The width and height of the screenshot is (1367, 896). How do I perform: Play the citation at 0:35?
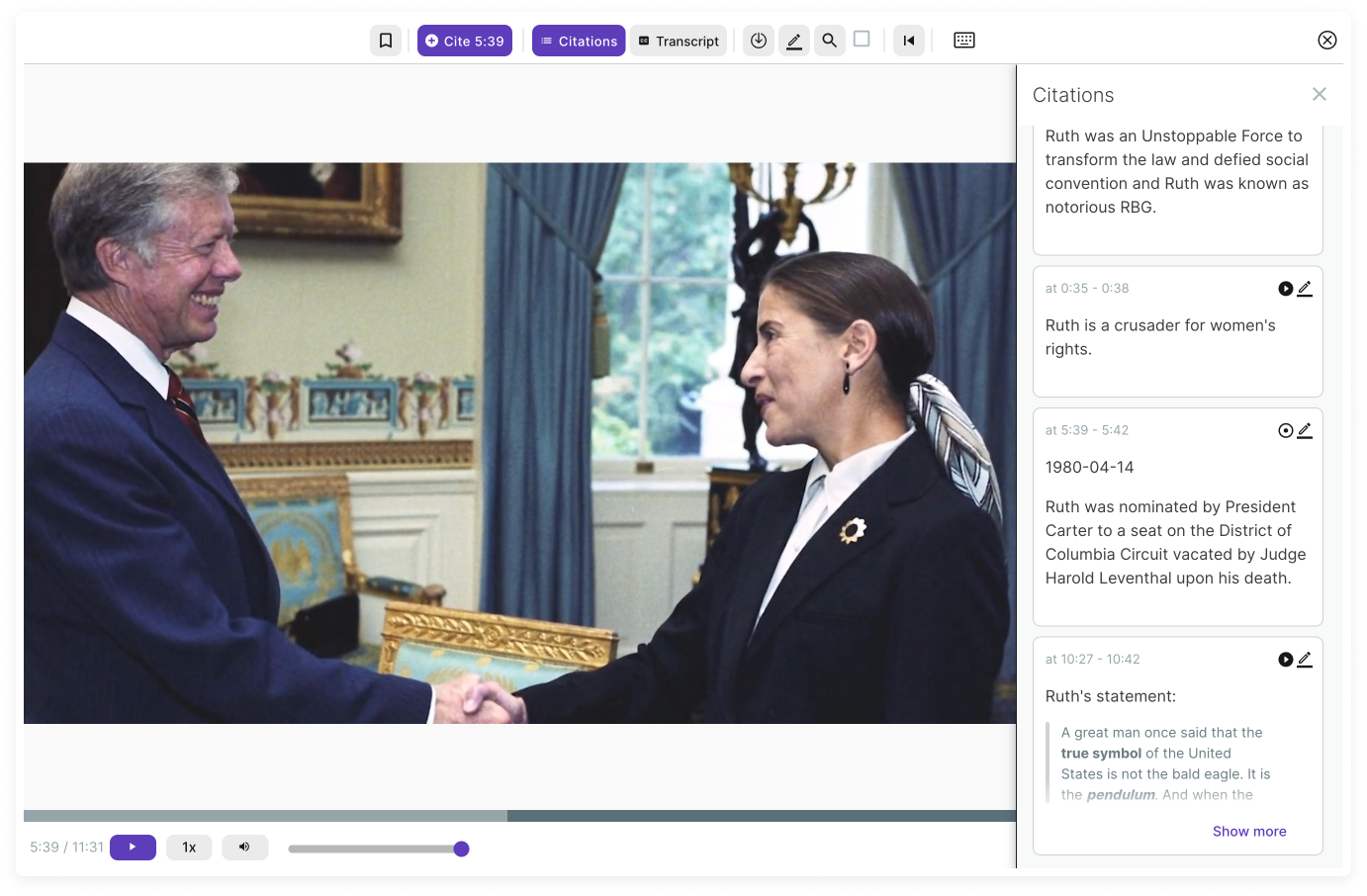click(1285, 288)
